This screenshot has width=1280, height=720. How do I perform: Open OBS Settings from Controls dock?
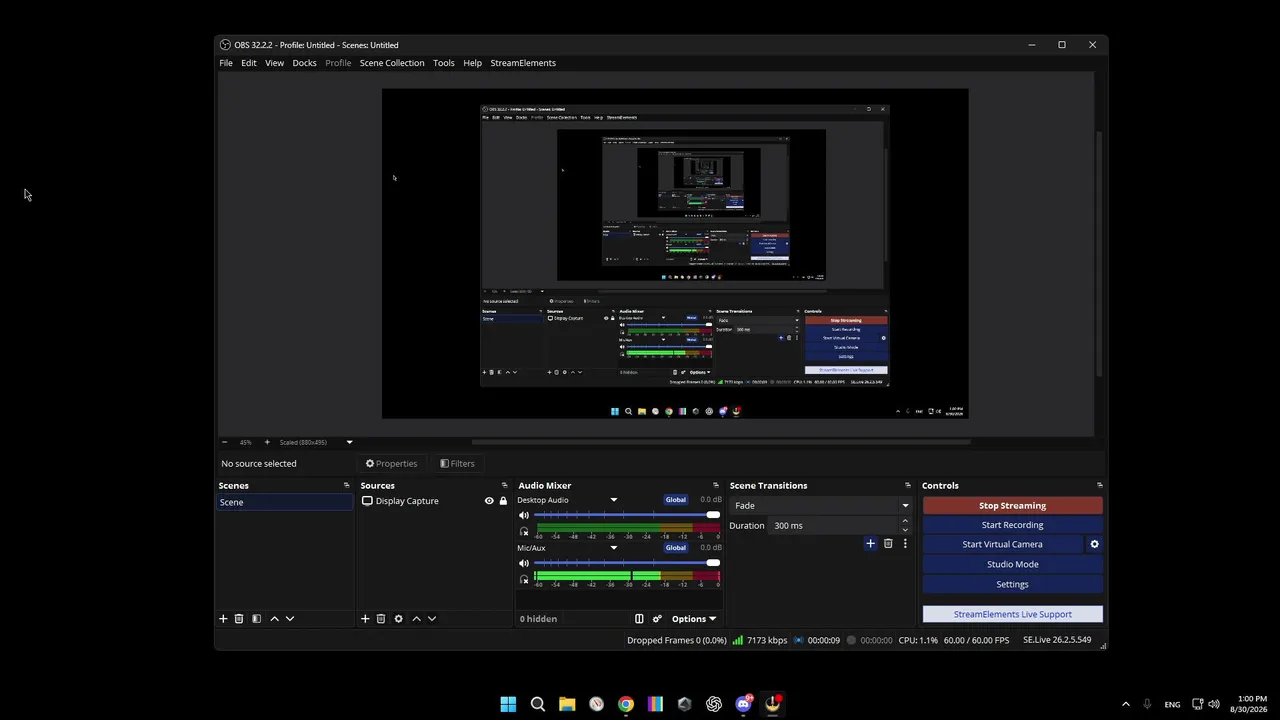1013,584
